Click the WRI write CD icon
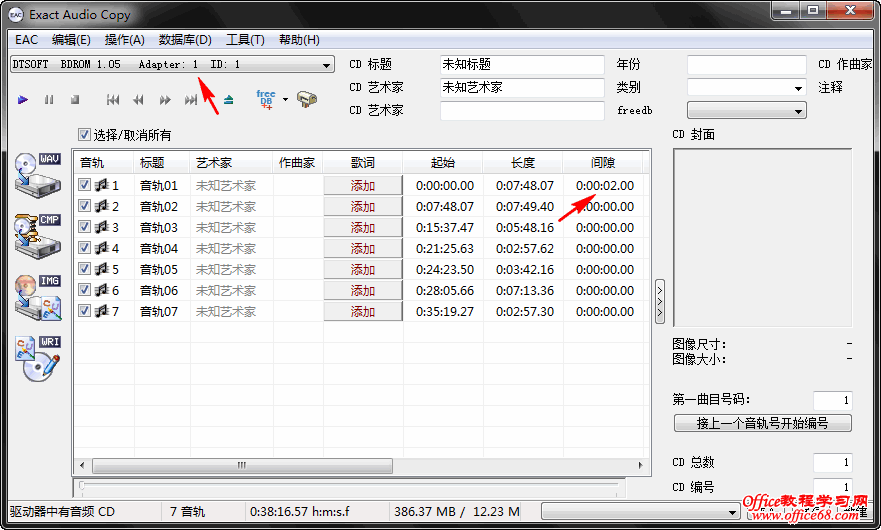 (x=38, y=359)
